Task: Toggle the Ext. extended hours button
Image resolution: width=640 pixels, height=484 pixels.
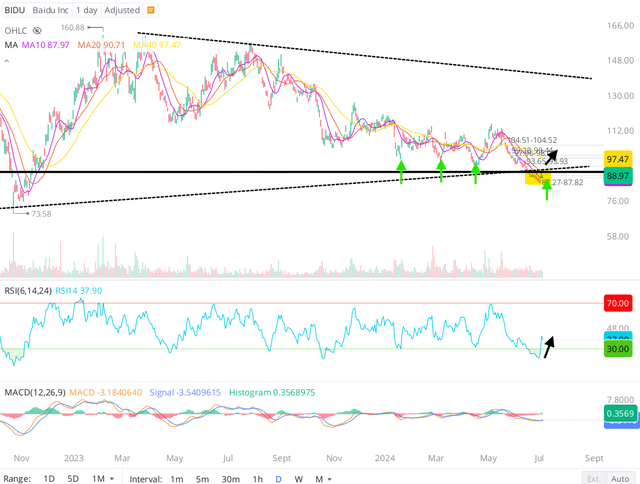Action: point(594,479)
